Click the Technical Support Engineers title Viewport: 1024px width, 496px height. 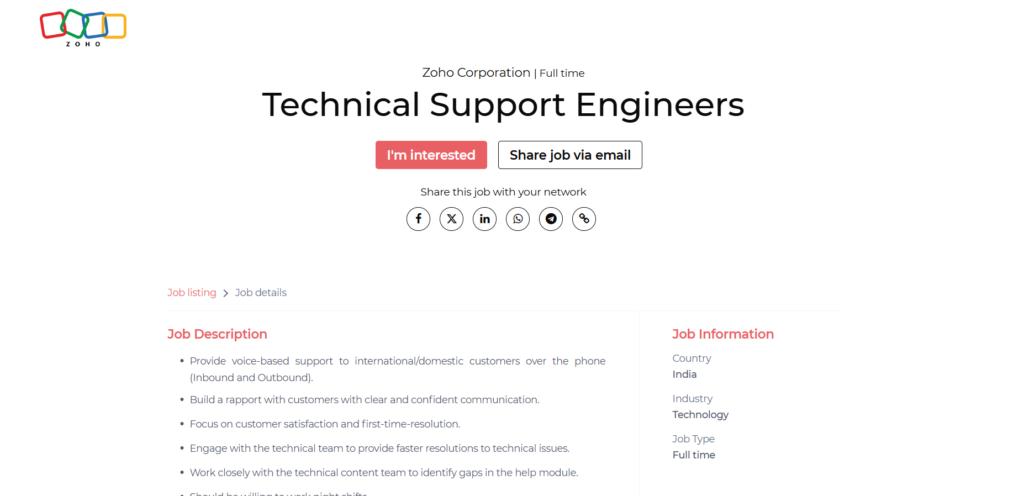coord(503,105)
